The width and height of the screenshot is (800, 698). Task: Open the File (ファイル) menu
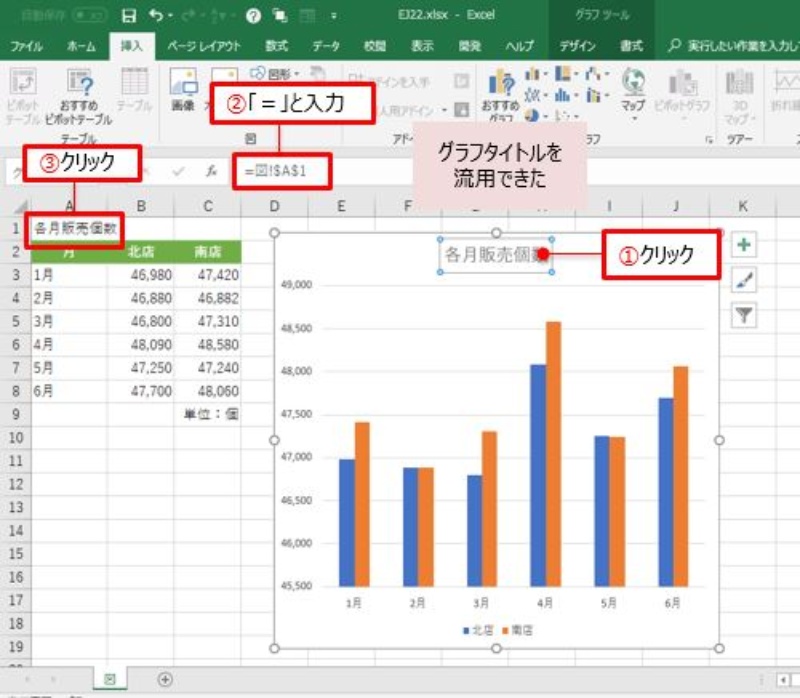26,46
